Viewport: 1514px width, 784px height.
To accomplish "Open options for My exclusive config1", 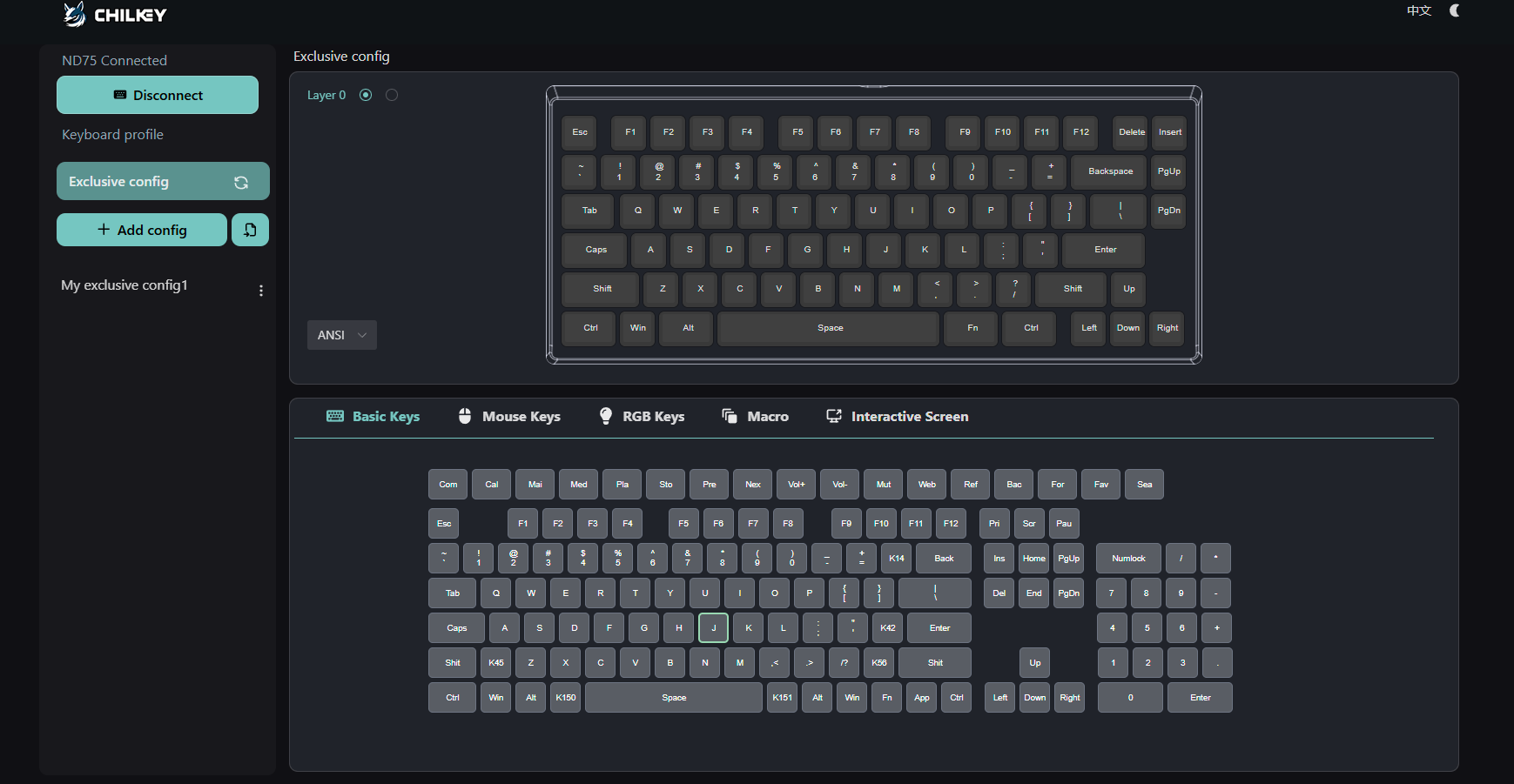I will point(261,291).
